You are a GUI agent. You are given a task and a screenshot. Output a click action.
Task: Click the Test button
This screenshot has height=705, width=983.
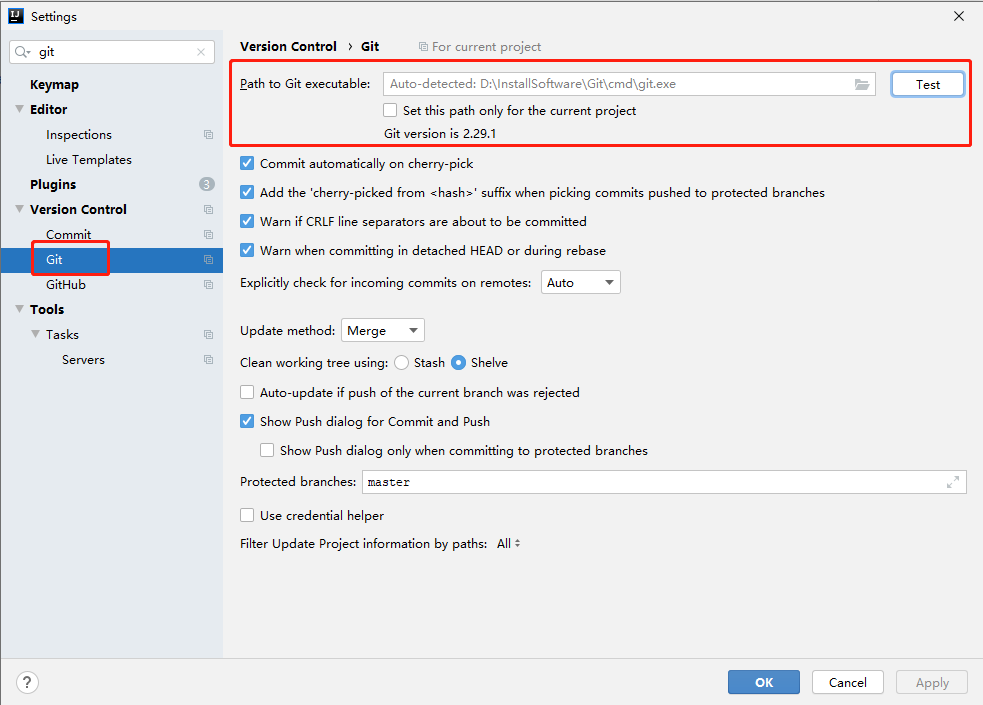coord(927,85)
